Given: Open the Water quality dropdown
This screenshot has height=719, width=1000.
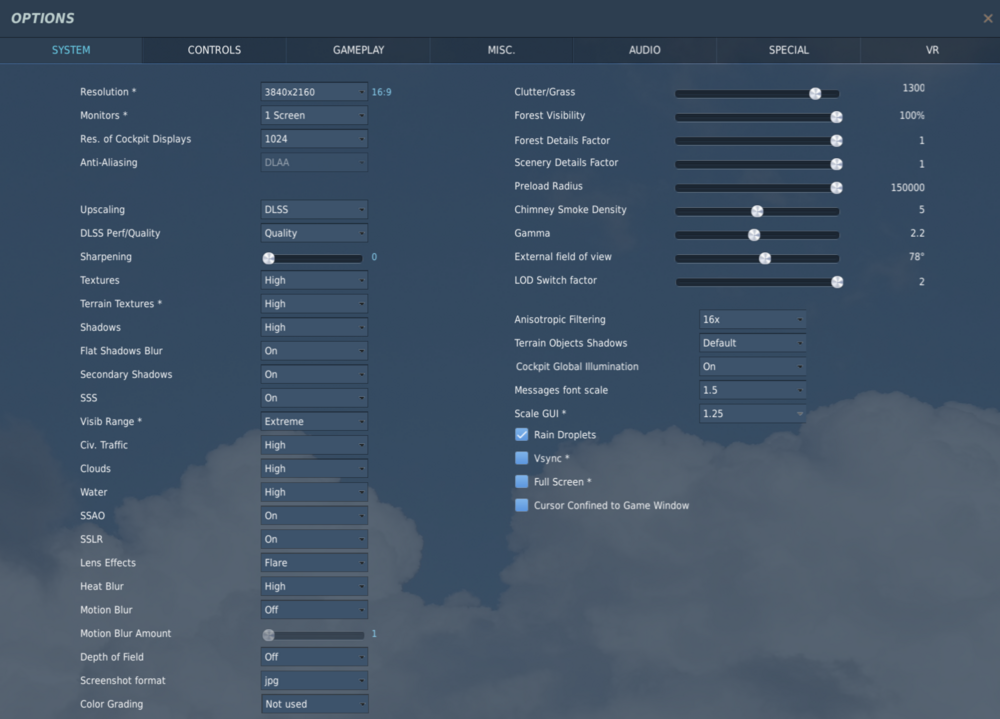Looking at the screenshot, I should click(314, 493).
